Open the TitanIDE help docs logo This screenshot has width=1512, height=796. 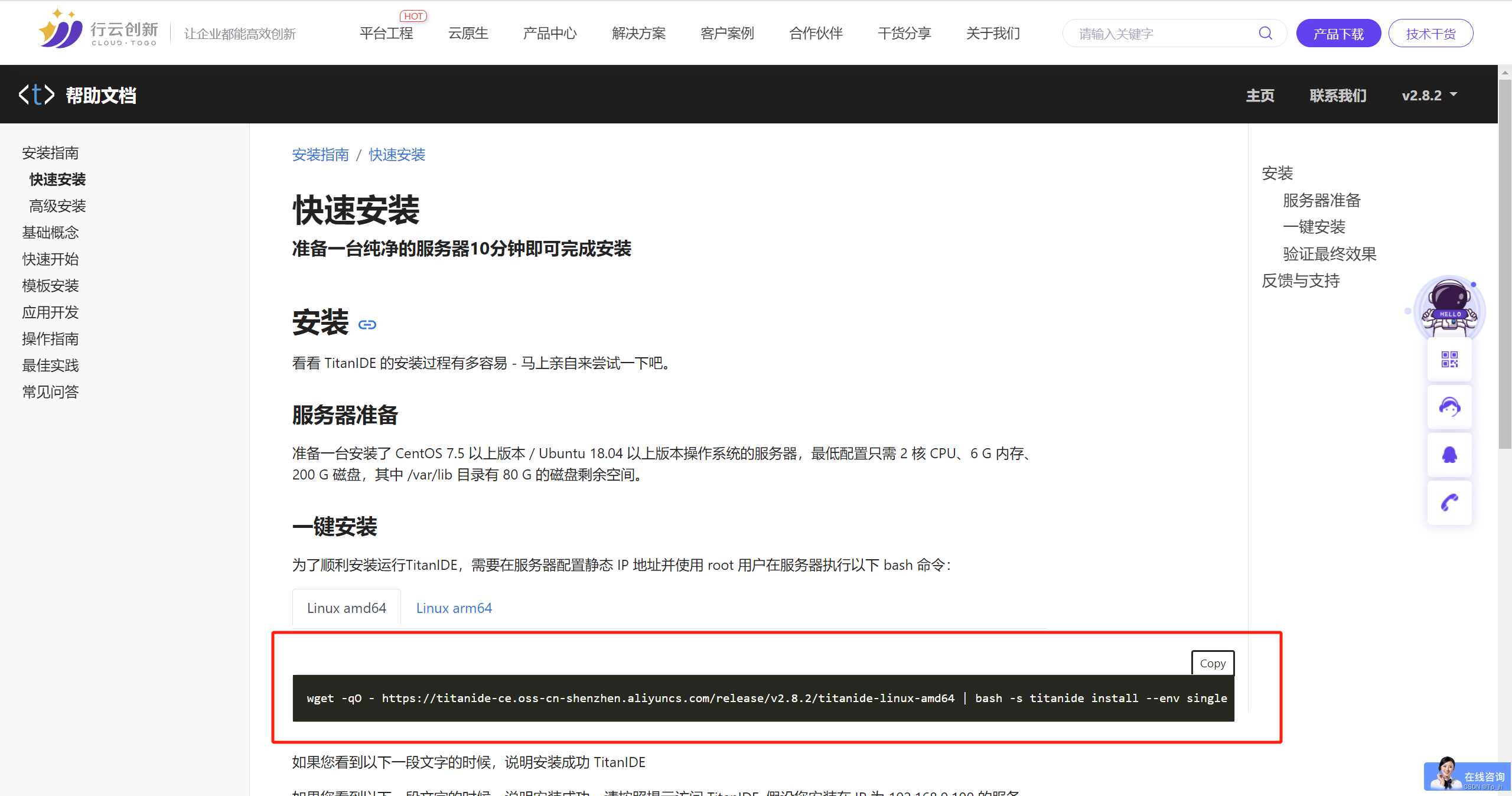click(77, 95)
